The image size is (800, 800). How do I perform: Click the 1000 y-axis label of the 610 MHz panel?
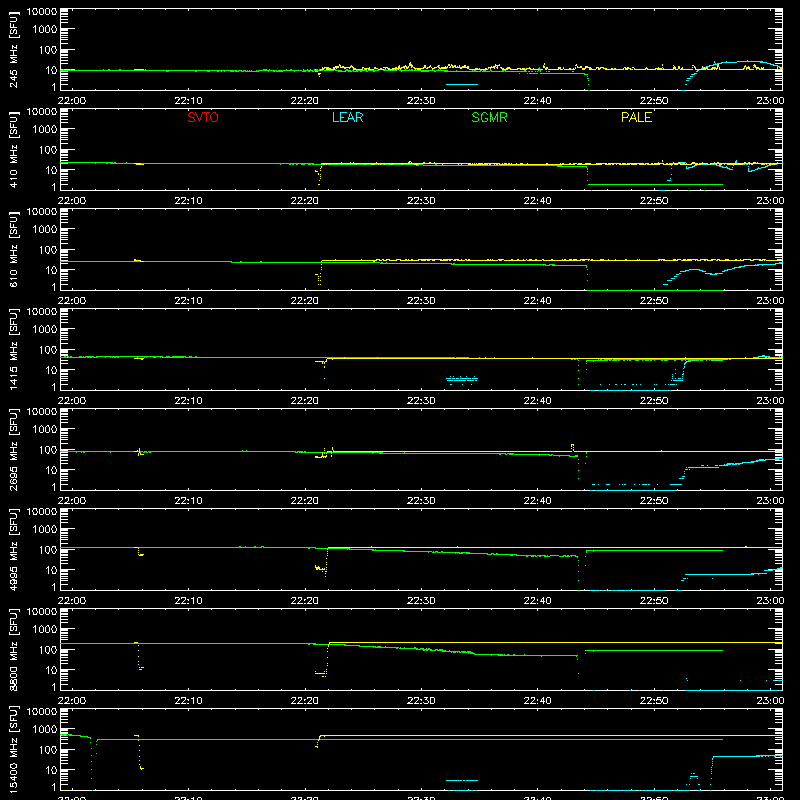click(45, 230)
